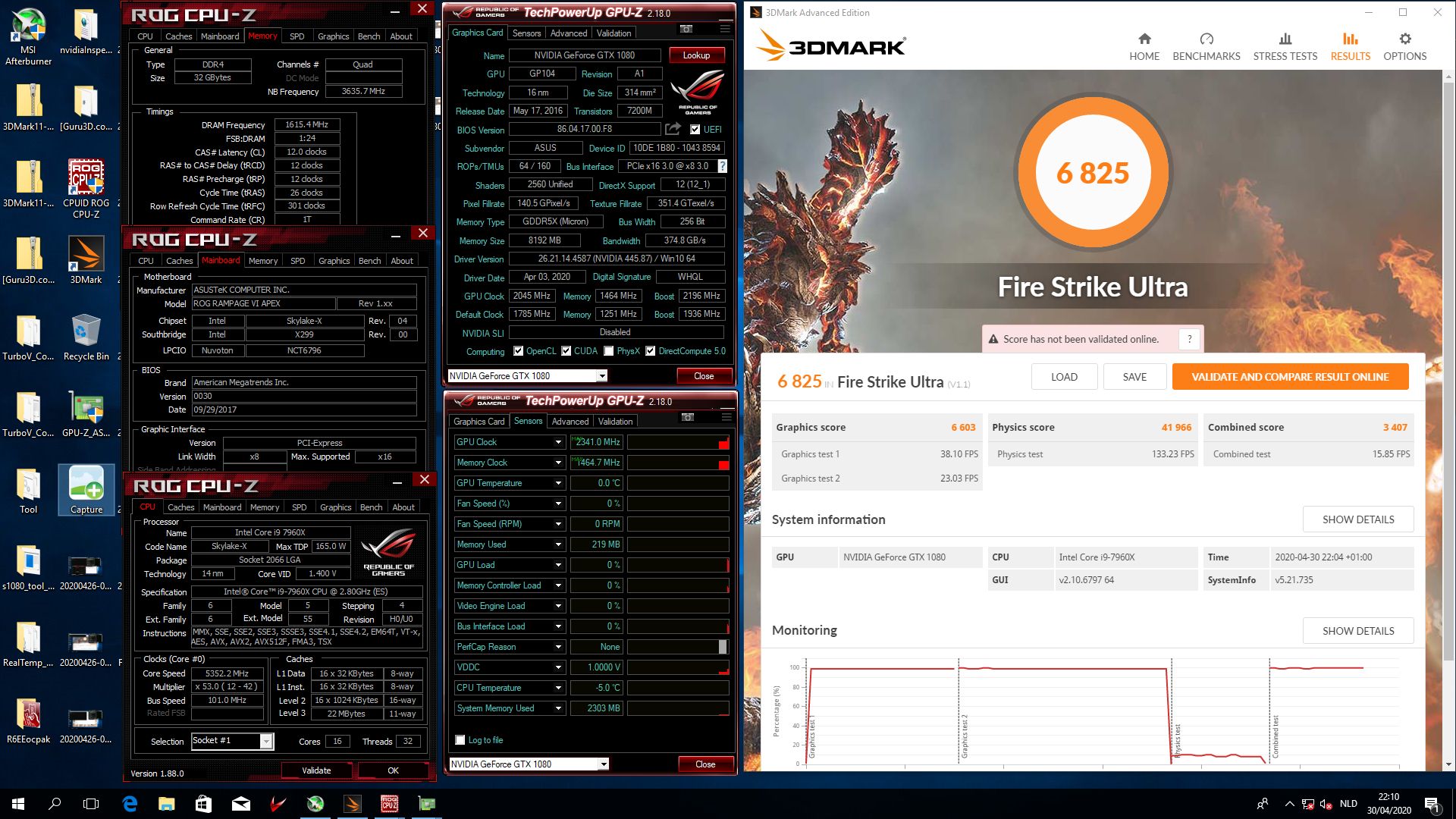Click the LOAD button in 3DMark
This screenshot has height=819, width=1456.
point(1064,377)
